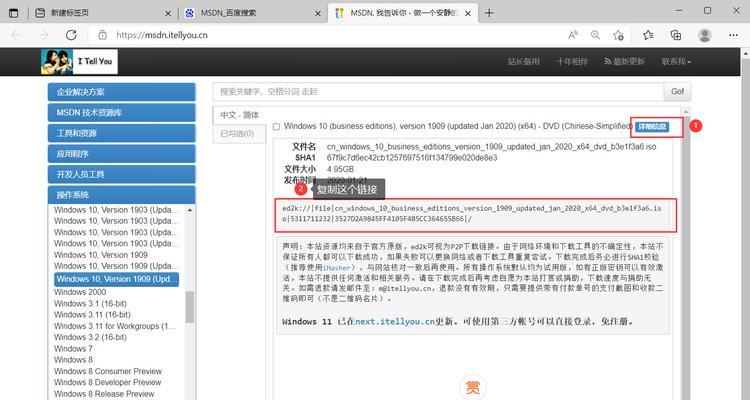This screenshot has width=750, height=400.
Task: Click the orange 赏 donate icon
Action: [473, 387]
